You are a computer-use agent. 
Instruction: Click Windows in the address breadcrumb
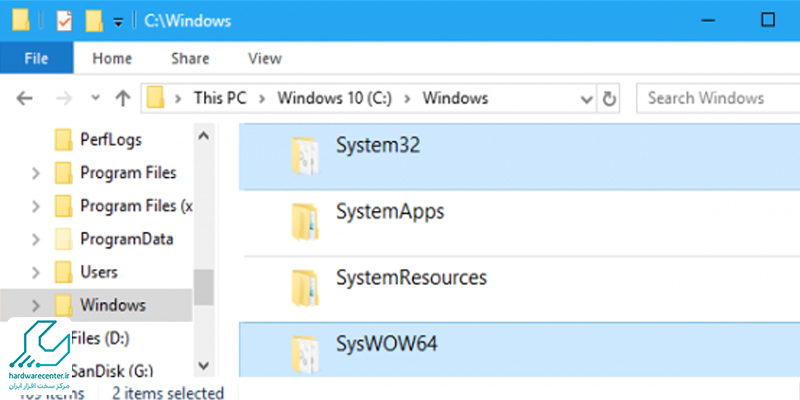(x=455, y=98)
